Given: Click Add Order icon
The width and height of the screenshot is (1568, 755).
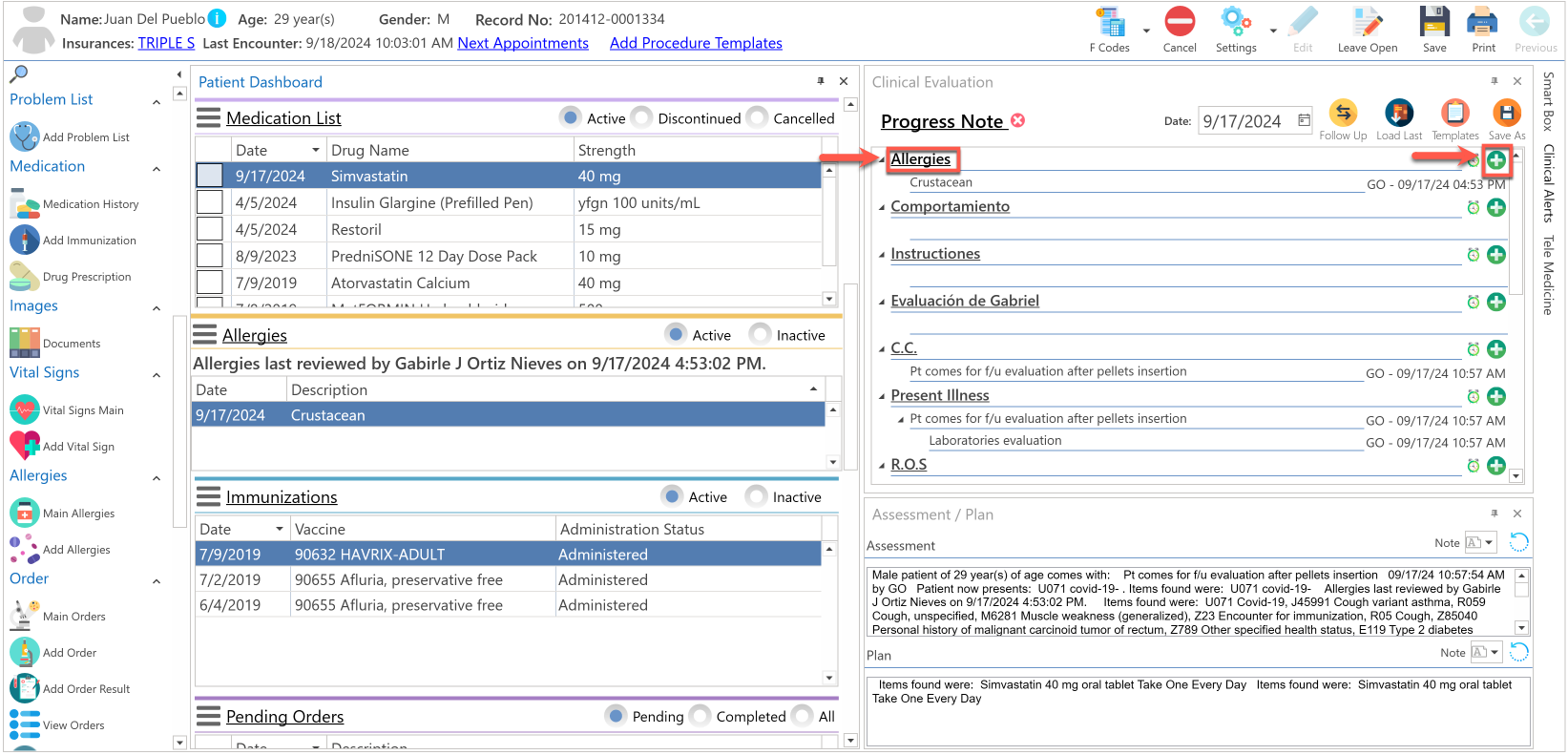Looking at the screenshot, I should point(25,652).
